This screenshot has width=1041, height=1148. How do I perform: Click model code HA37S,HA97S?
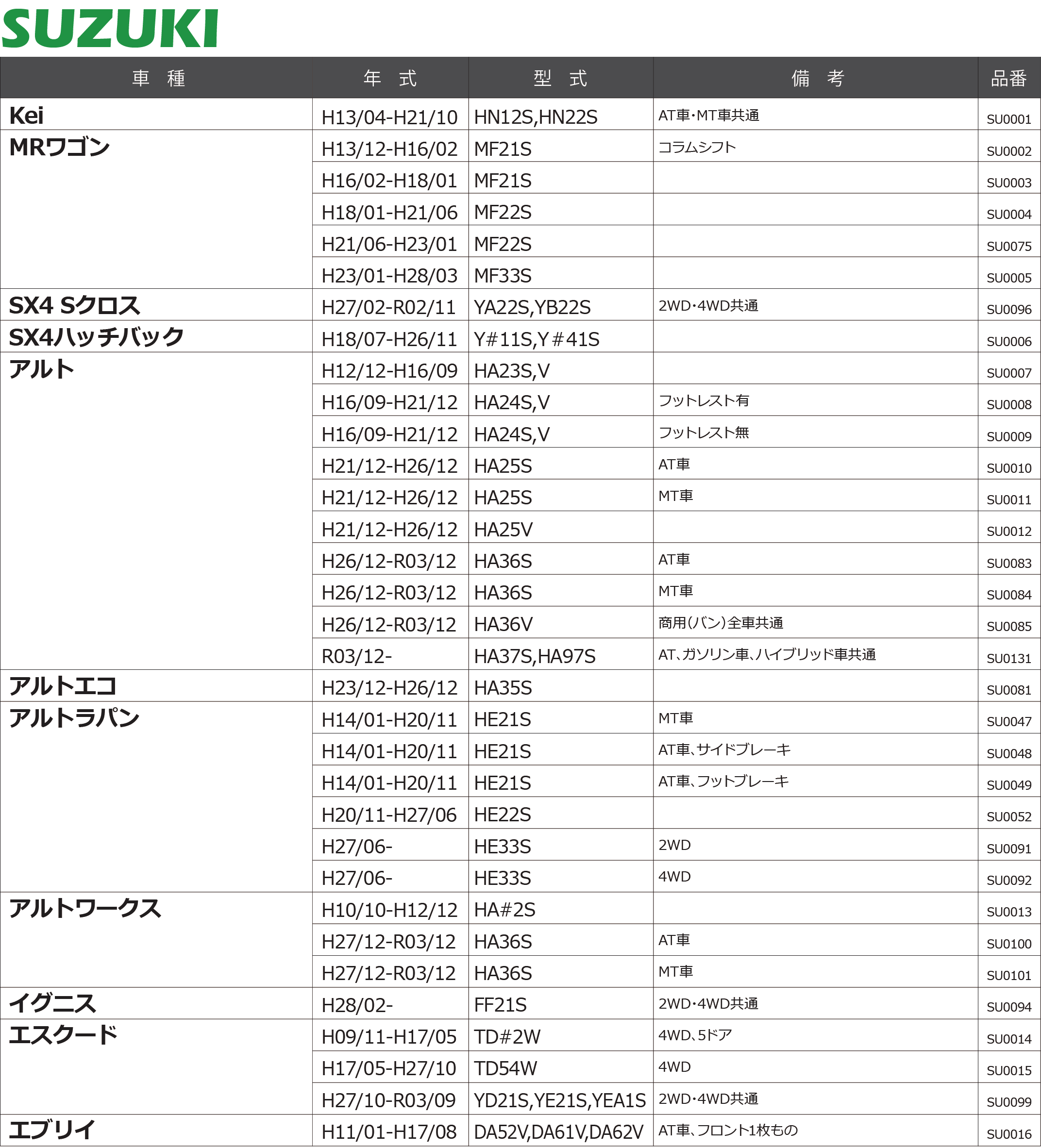pyautogui.click(x=534, y=657)
